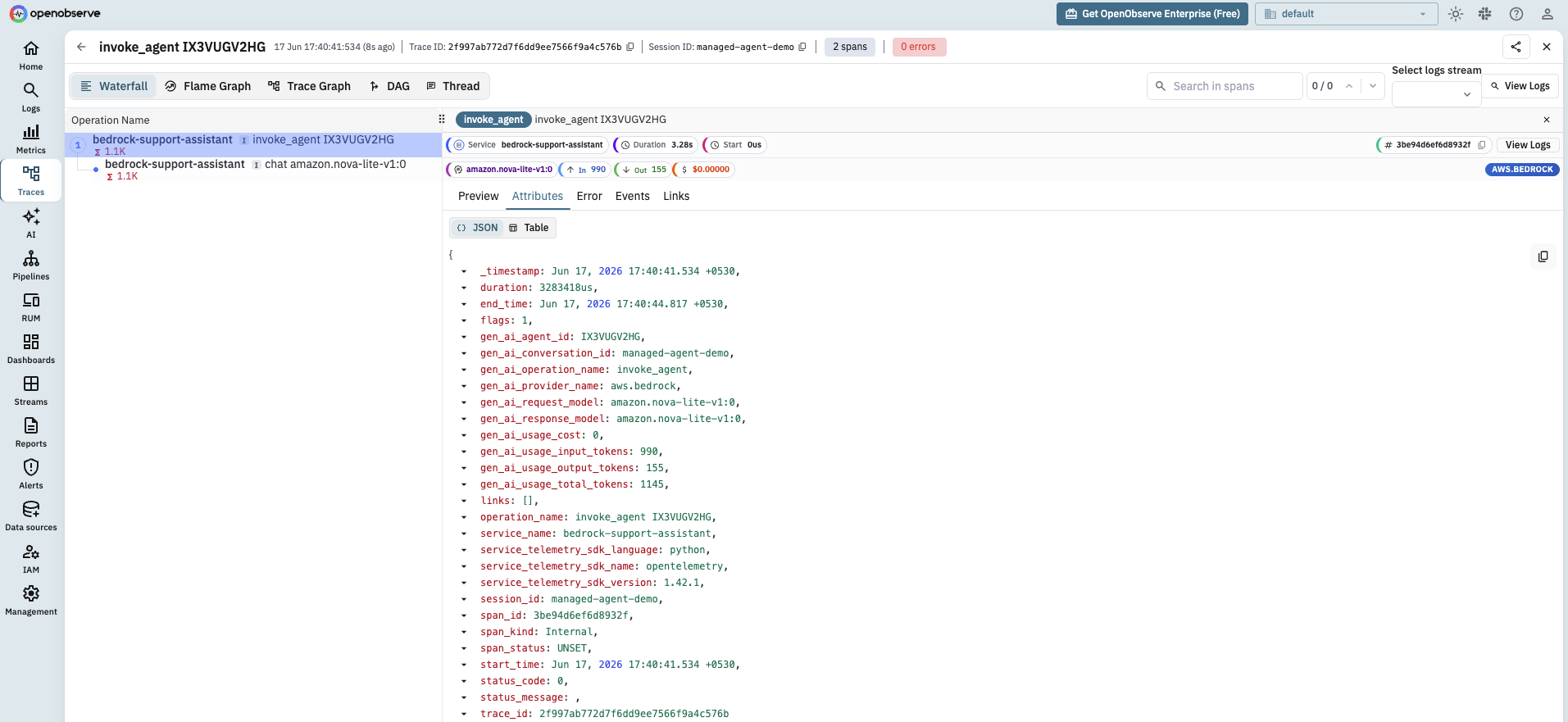Open Reports in the sidebar
Viewport: 1568px width, 722px height.
pyautogui.click(x=31, y=433)
